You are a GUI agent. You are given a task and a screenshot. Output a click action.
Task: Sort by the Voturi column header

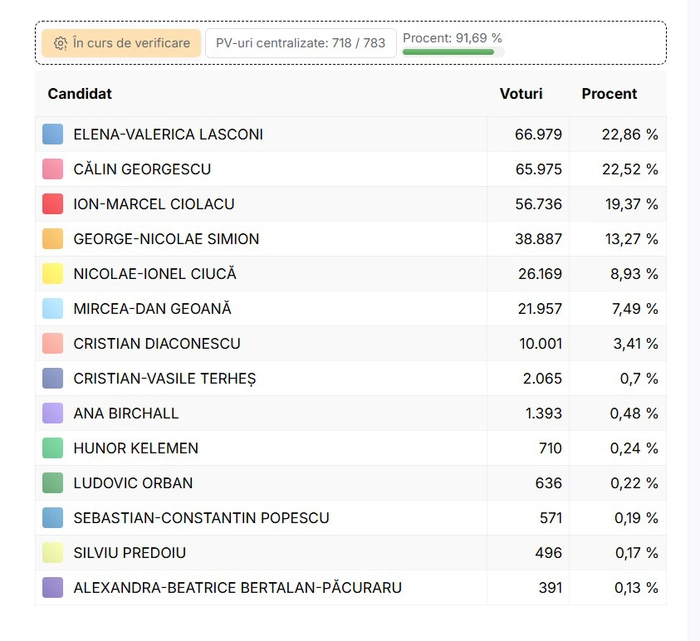coord(521,94)
